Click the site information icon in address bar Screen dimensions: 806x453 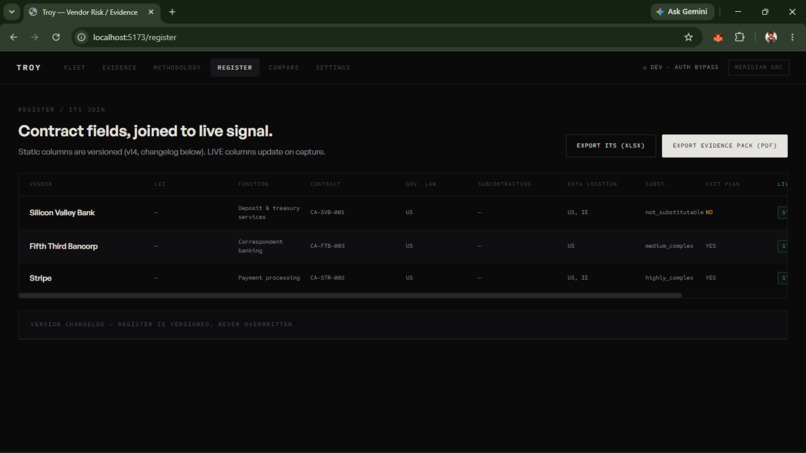pos(81,37)
